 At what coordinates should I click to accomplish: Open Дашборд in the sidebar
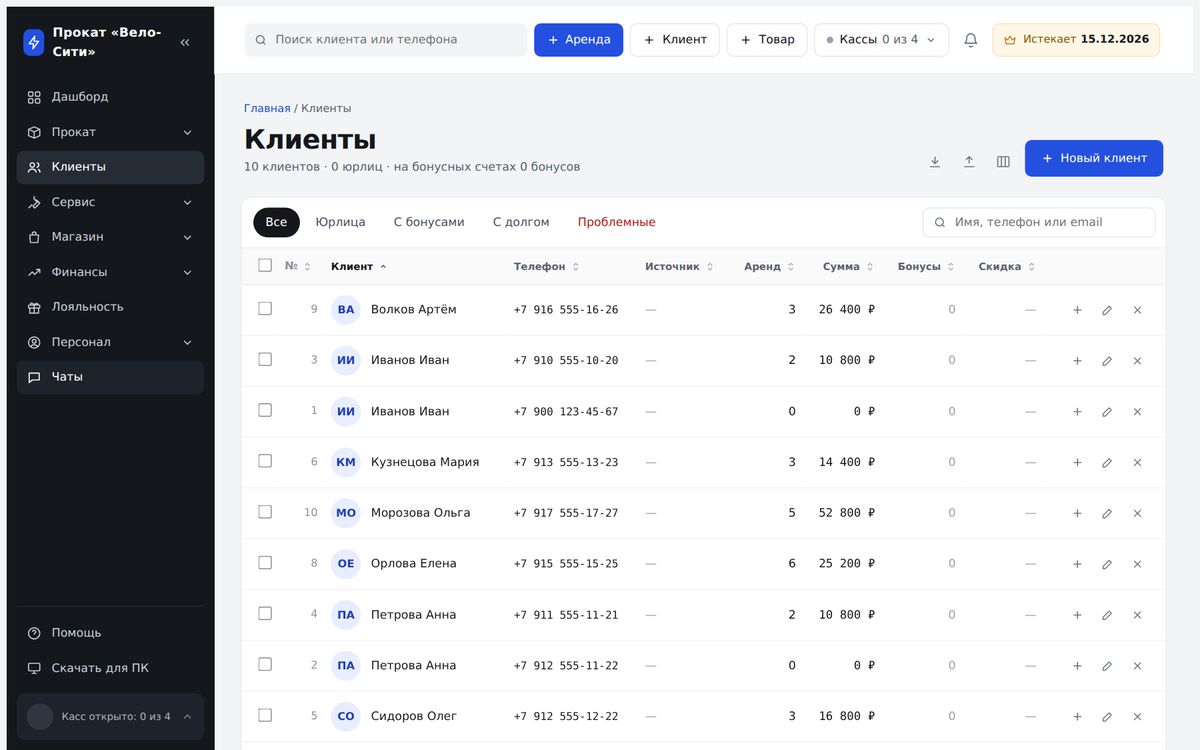click(x=110, y=97)
